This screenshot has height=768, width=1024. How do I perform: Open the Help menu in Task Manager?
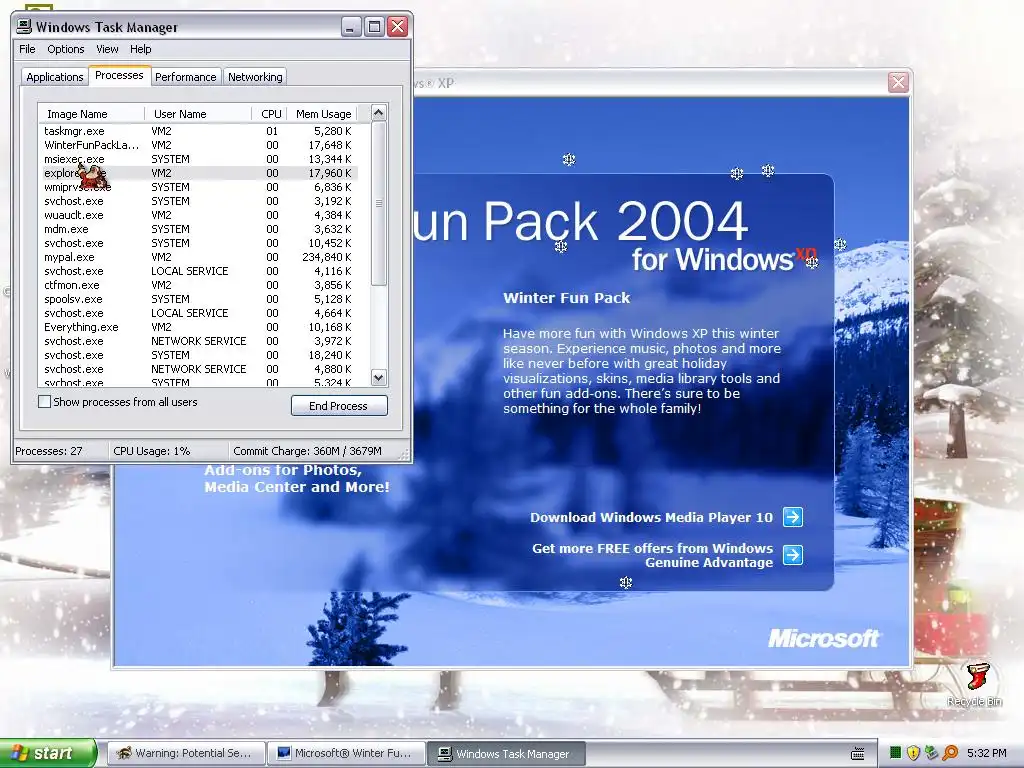point(140,49)
